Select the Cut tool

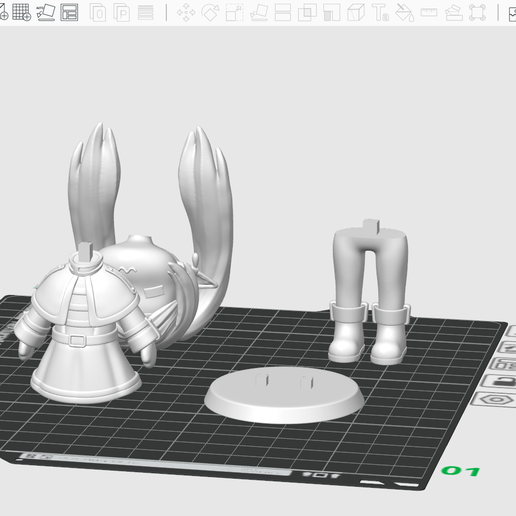click(x=283, y=13)
